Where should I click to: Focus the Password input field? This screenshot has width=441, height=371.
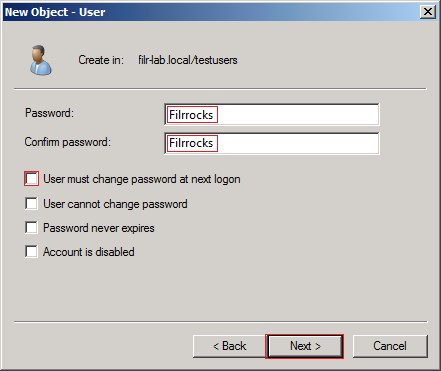[272, 115]
